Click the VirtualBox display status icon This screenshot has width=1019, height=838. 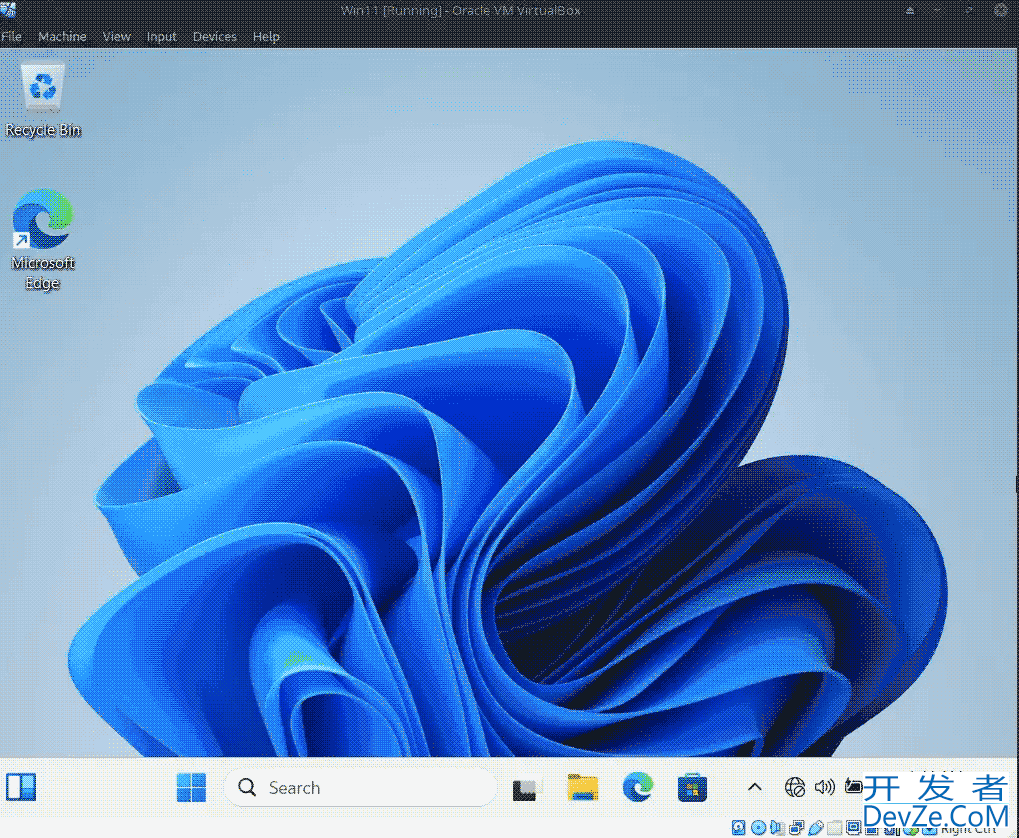click(854, 827)
